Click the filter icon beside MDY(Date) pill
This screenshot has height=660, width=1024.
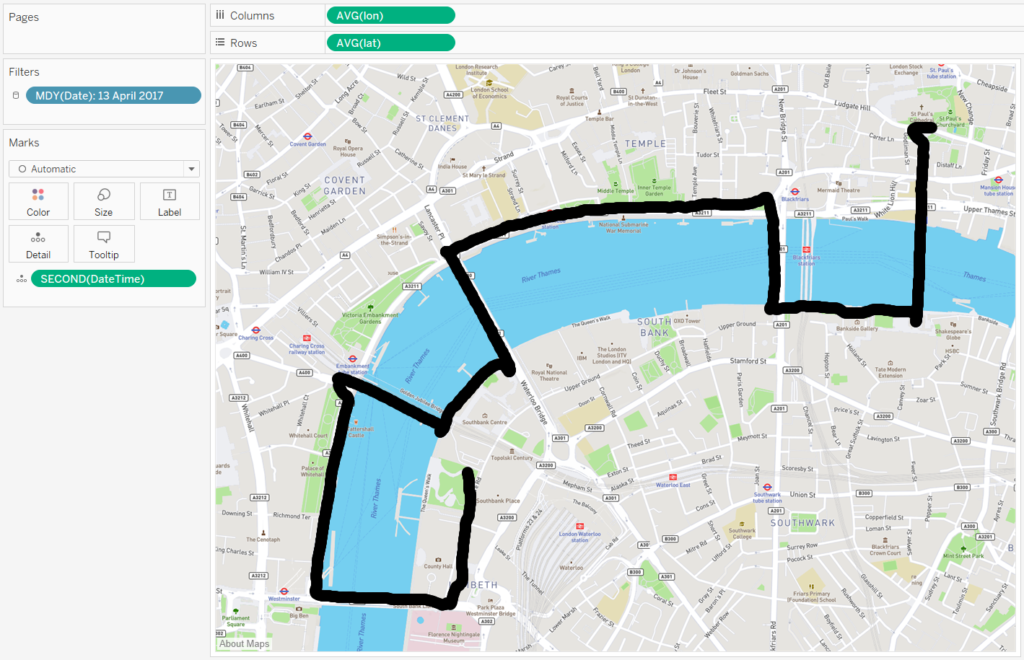tap(16, 95)
